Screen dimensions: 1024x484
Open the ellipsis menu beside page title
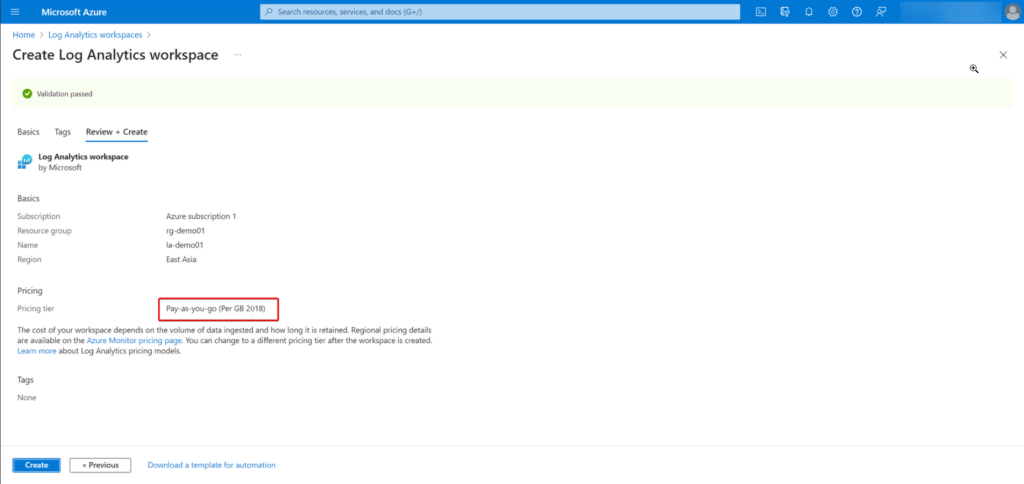pyautogui.click(x=238, y=55)
